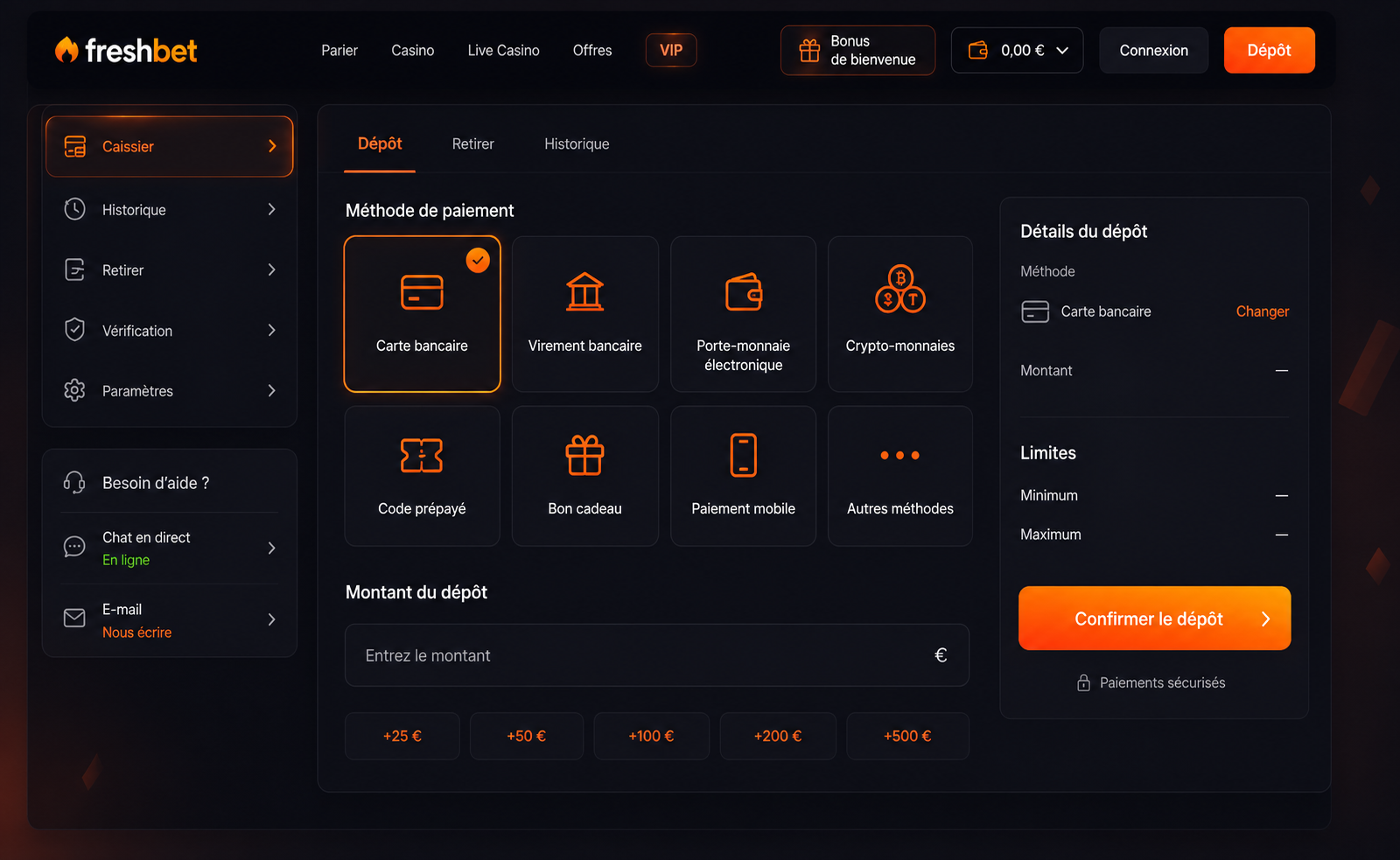Go to Live Casino
The width and height of the screenshot is (1400, 860).
point(503,51)
